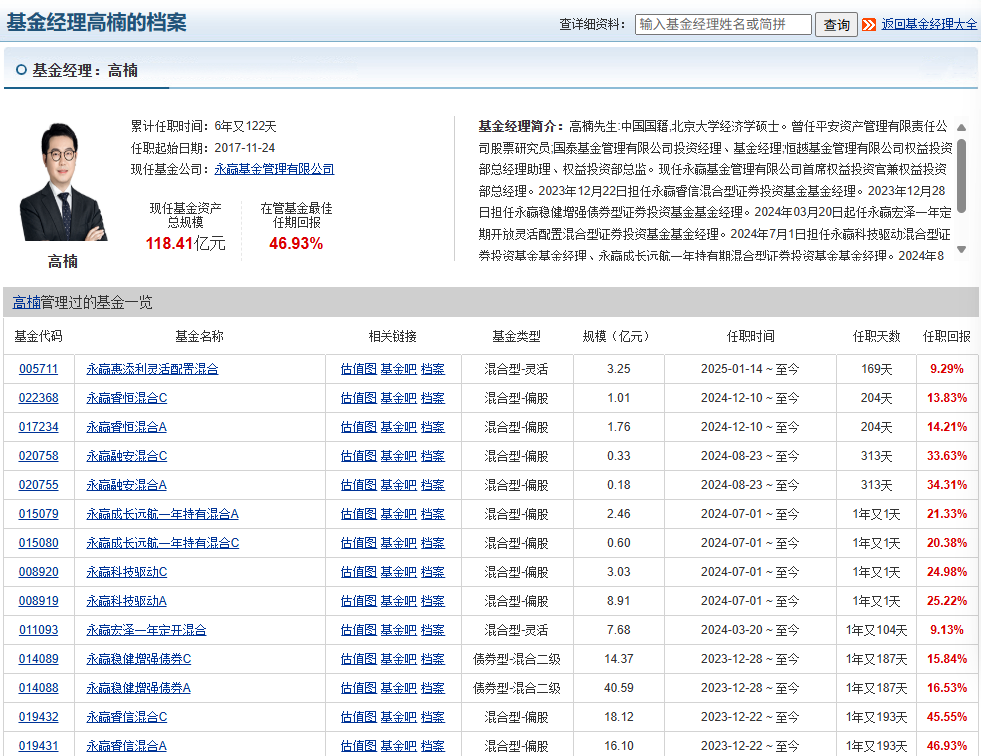Image resolution: width=981 pixels, height=756 pixels.
Task: Click the 40.59 scale value for fund 014088
Action: coord(618,688)
